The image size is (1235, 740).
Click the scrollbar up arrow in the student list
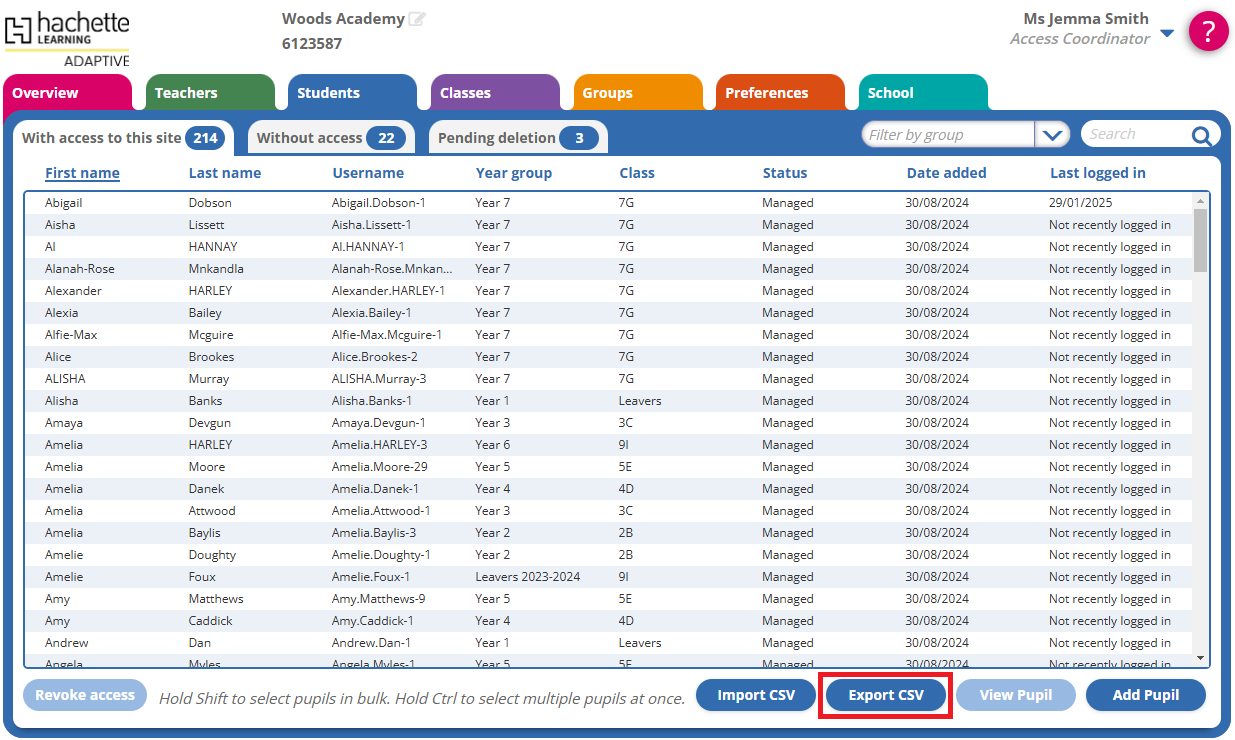[x=1201, y=201]
